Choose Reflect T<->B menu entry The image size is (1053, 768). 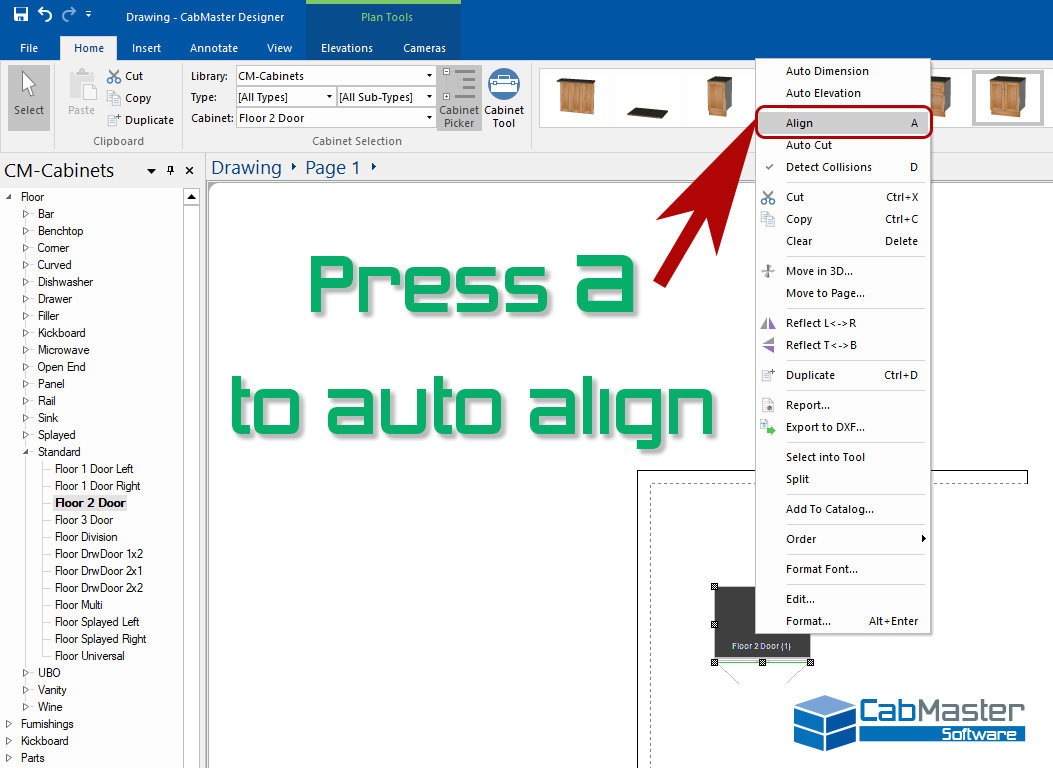pos(843,345)
